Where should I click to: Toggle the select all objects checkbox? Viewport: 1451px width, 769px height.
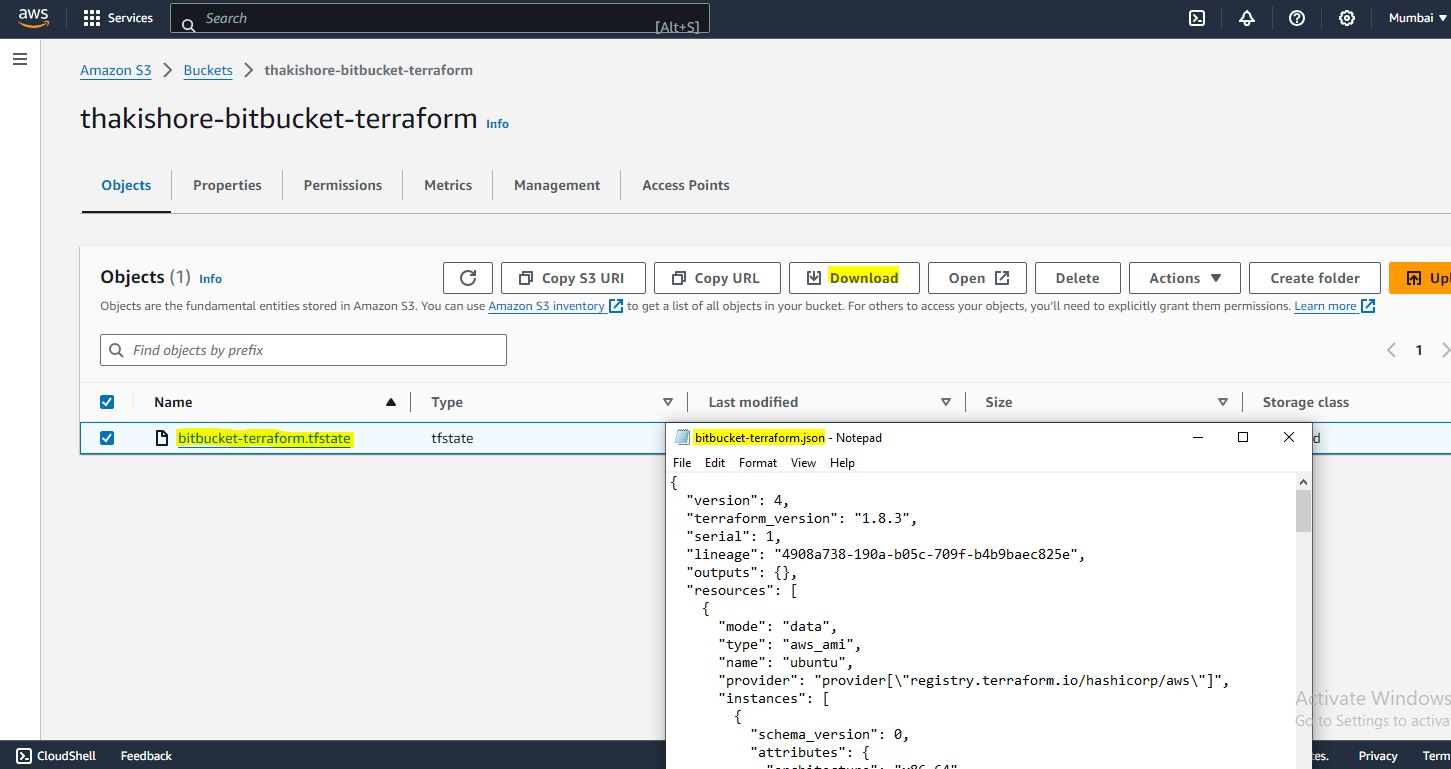107,402
